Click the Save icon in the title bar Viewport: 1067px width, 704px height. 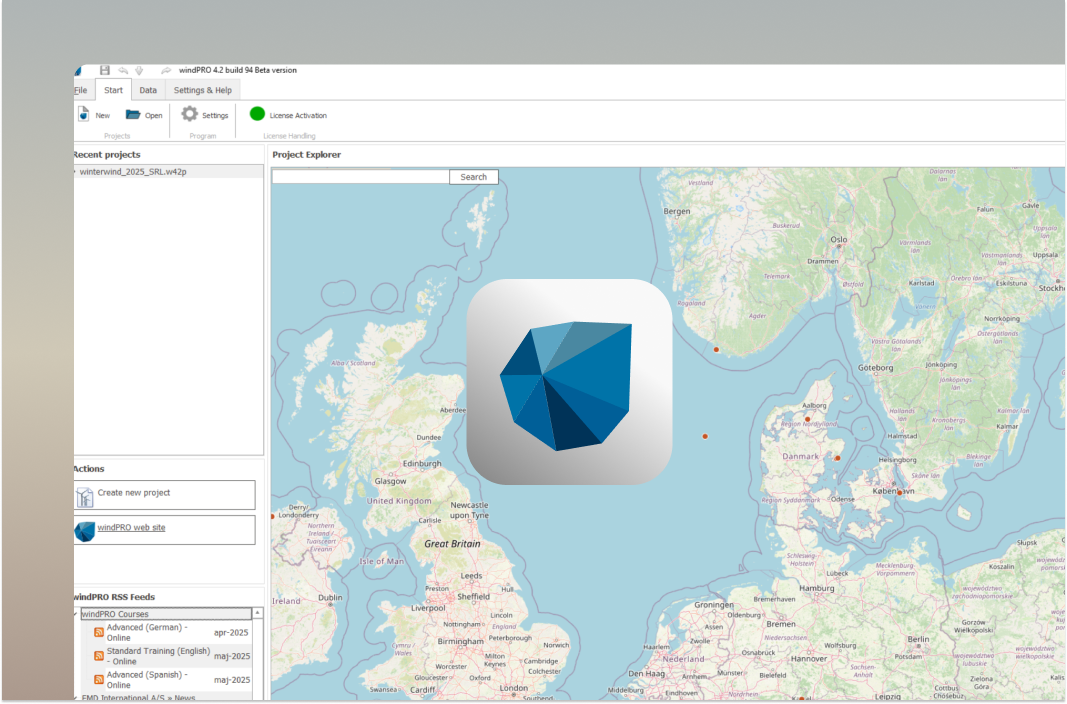point(104,70)
